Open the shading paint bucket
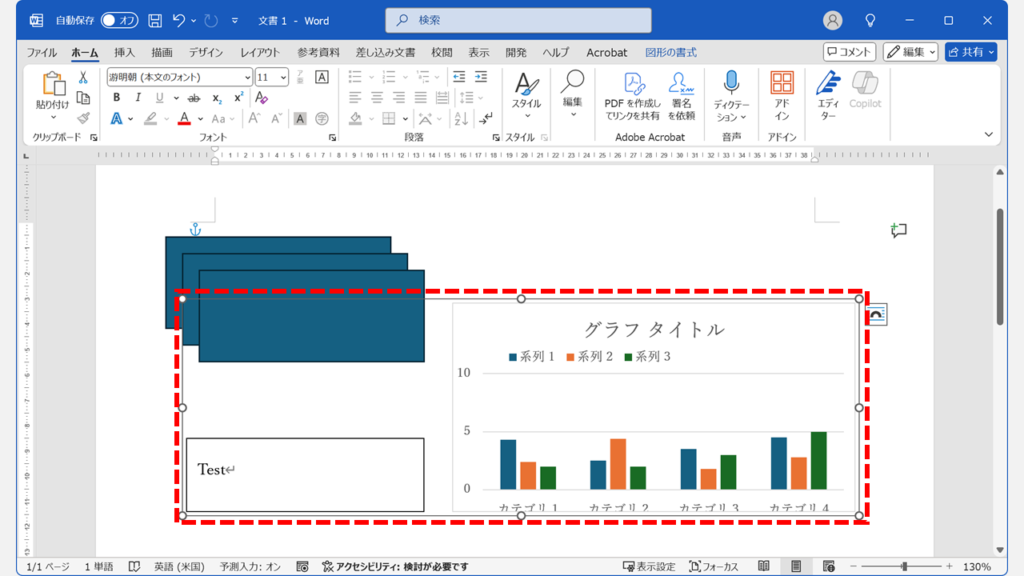This screenshot has height=576, width=1024. coord(355,119)
